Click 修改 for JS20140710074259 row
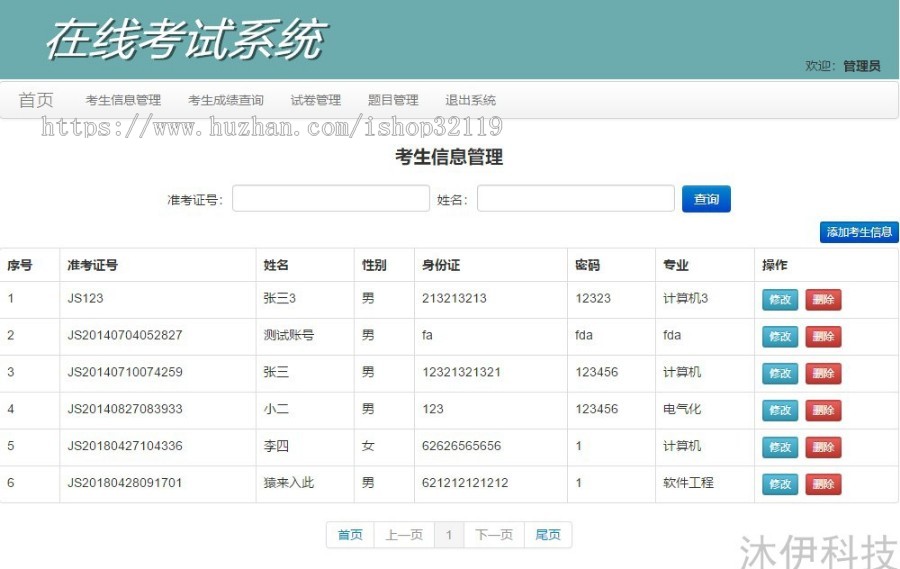Image resolution: width=900 pixels, height=569 pixels. [x=780, y=373]
